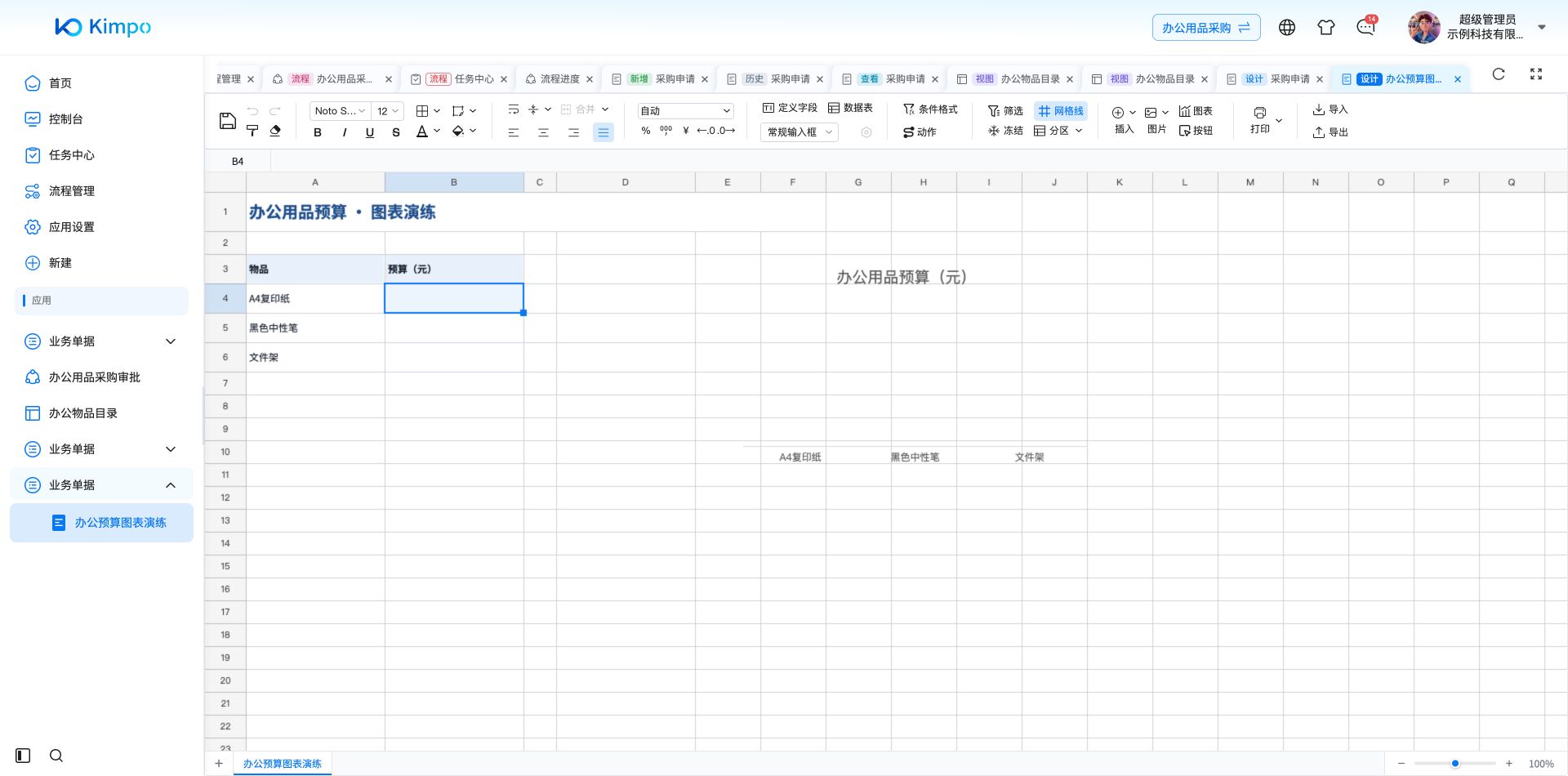Align text right

(x=573, y=132)
